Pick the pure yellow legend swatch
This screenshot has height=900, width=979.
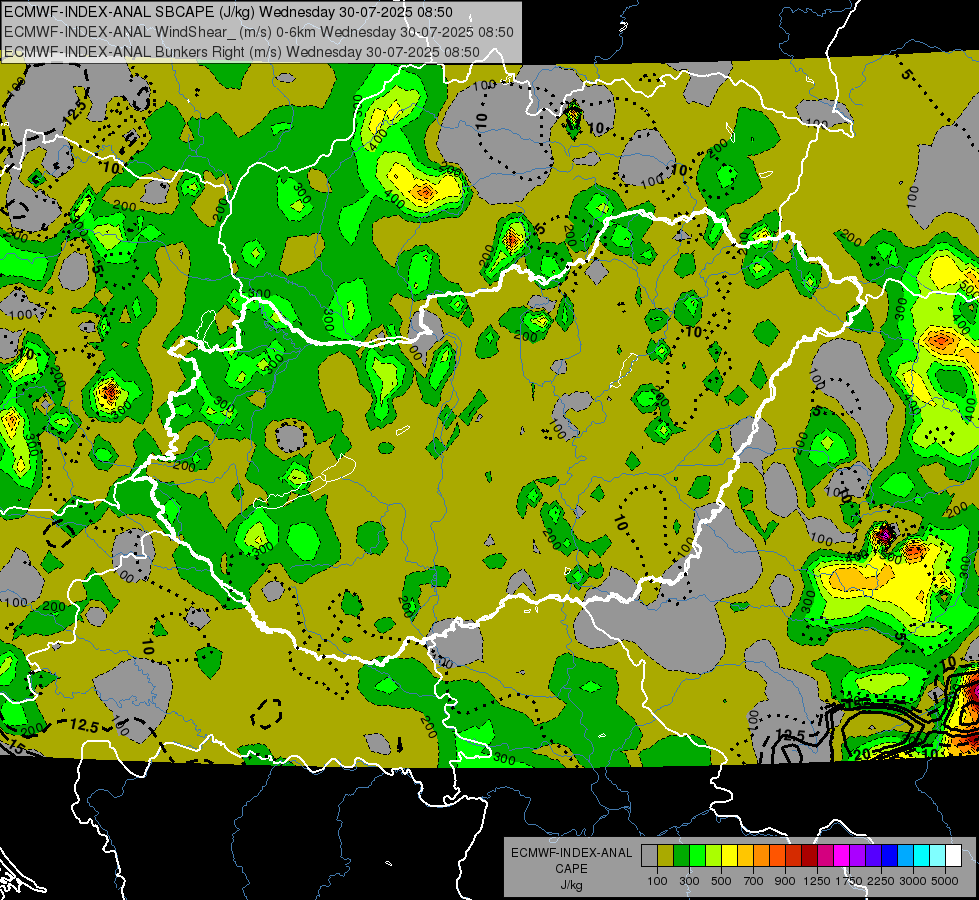[x=729, y=856]
